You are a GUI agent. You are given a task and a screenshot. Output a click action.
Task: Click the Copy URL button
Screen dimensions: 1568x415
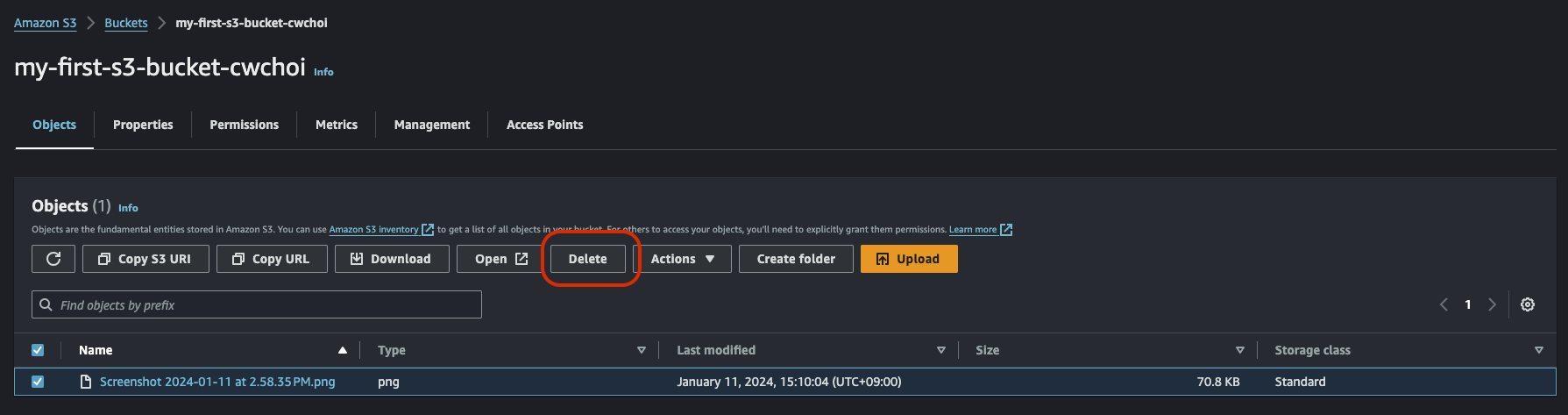coord(272,259)
